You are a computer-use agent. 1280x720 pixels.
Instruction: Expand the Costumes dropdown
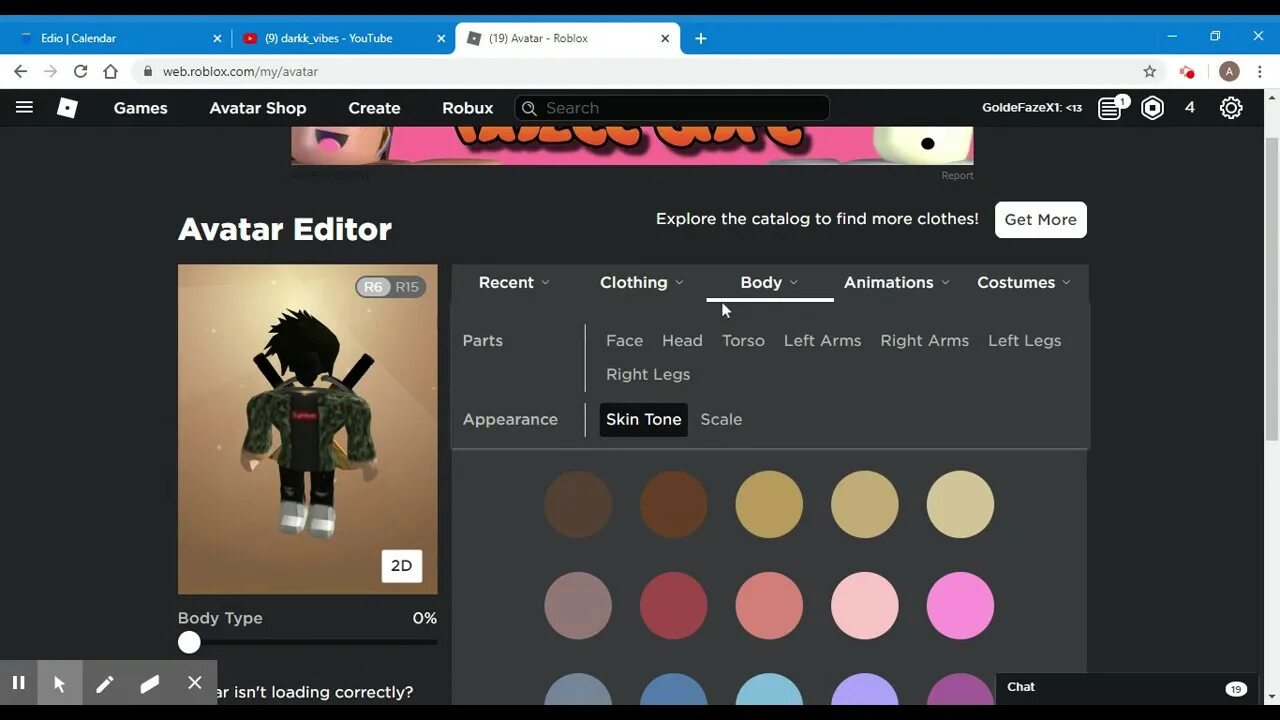point(1024,282)
